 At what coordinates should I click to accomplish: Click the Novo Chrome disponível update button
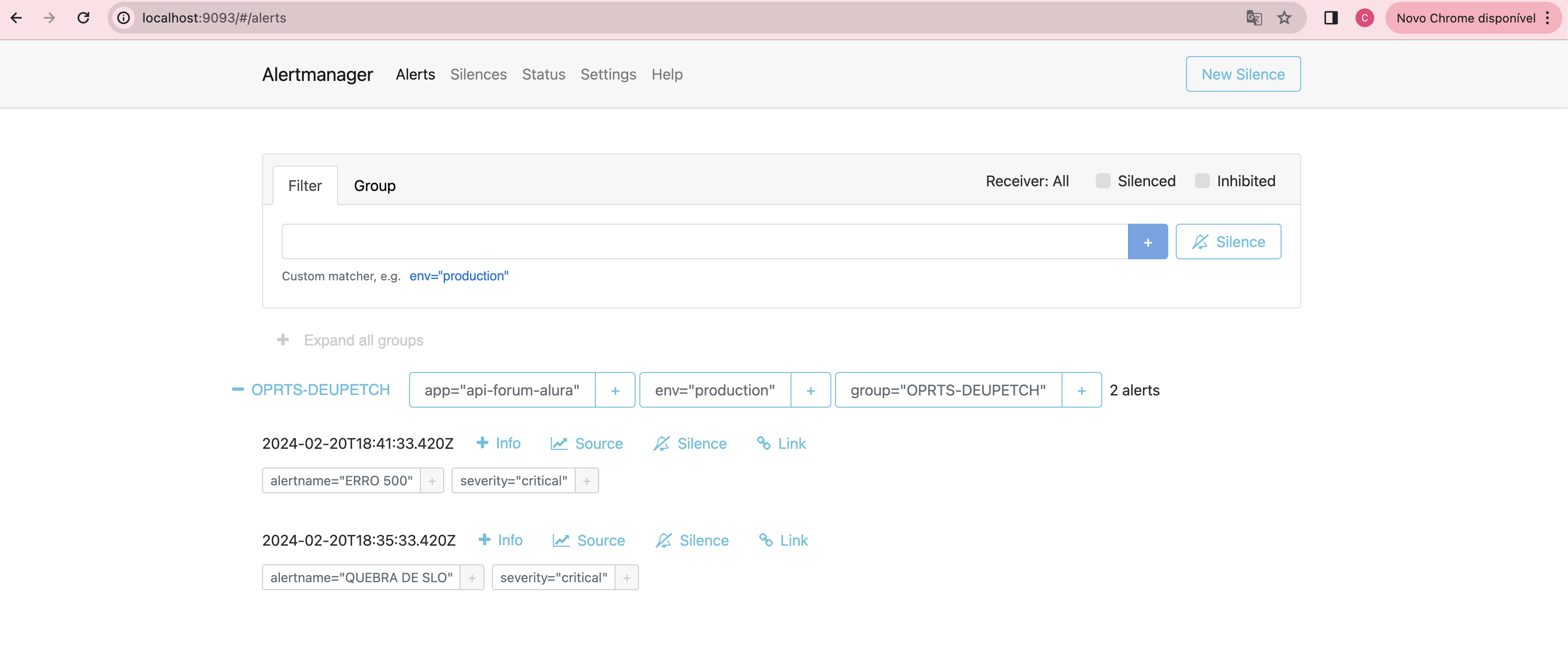pyautogui.click(x=1466, y=18)
